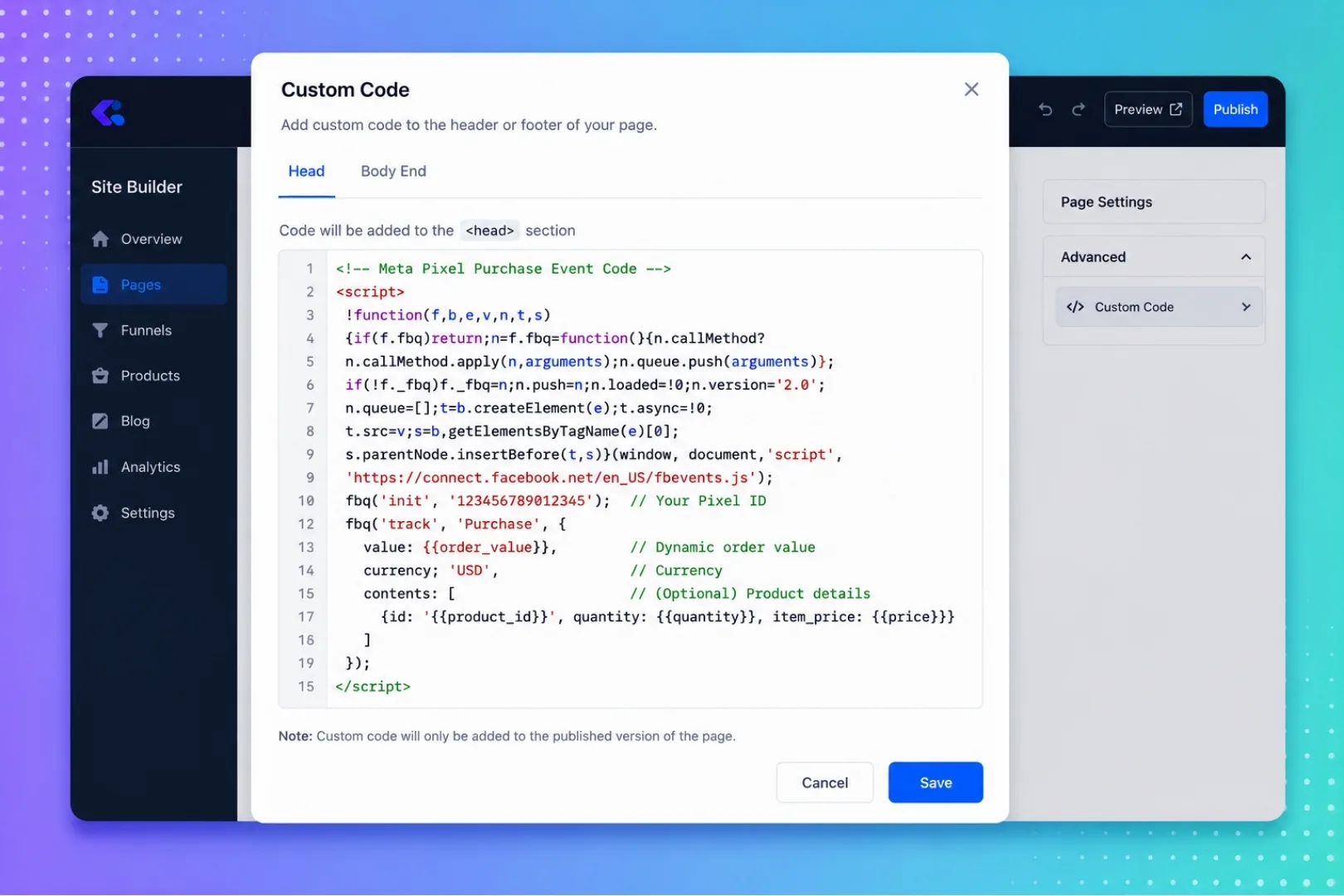Click the '!function(f,b,e,v,n,t,s)' line
The width and height of the screenshot is (1344, 896).
(x=448, y=315)
